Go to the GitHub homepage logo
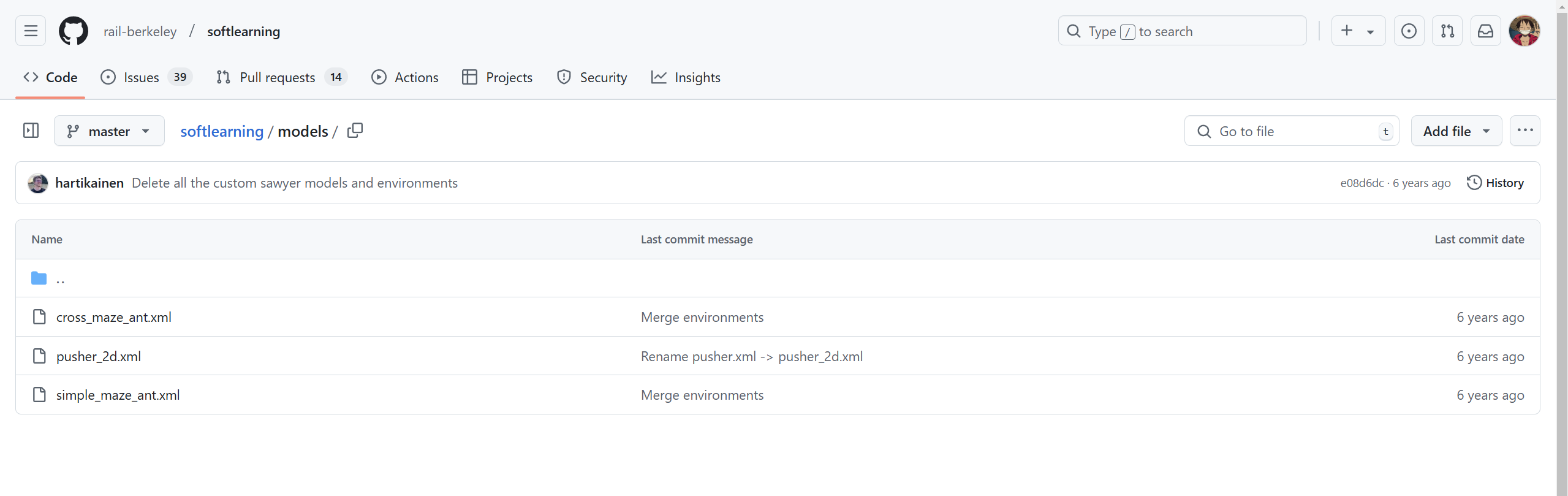Screen dimensions: 1568x496 (74, 31)
